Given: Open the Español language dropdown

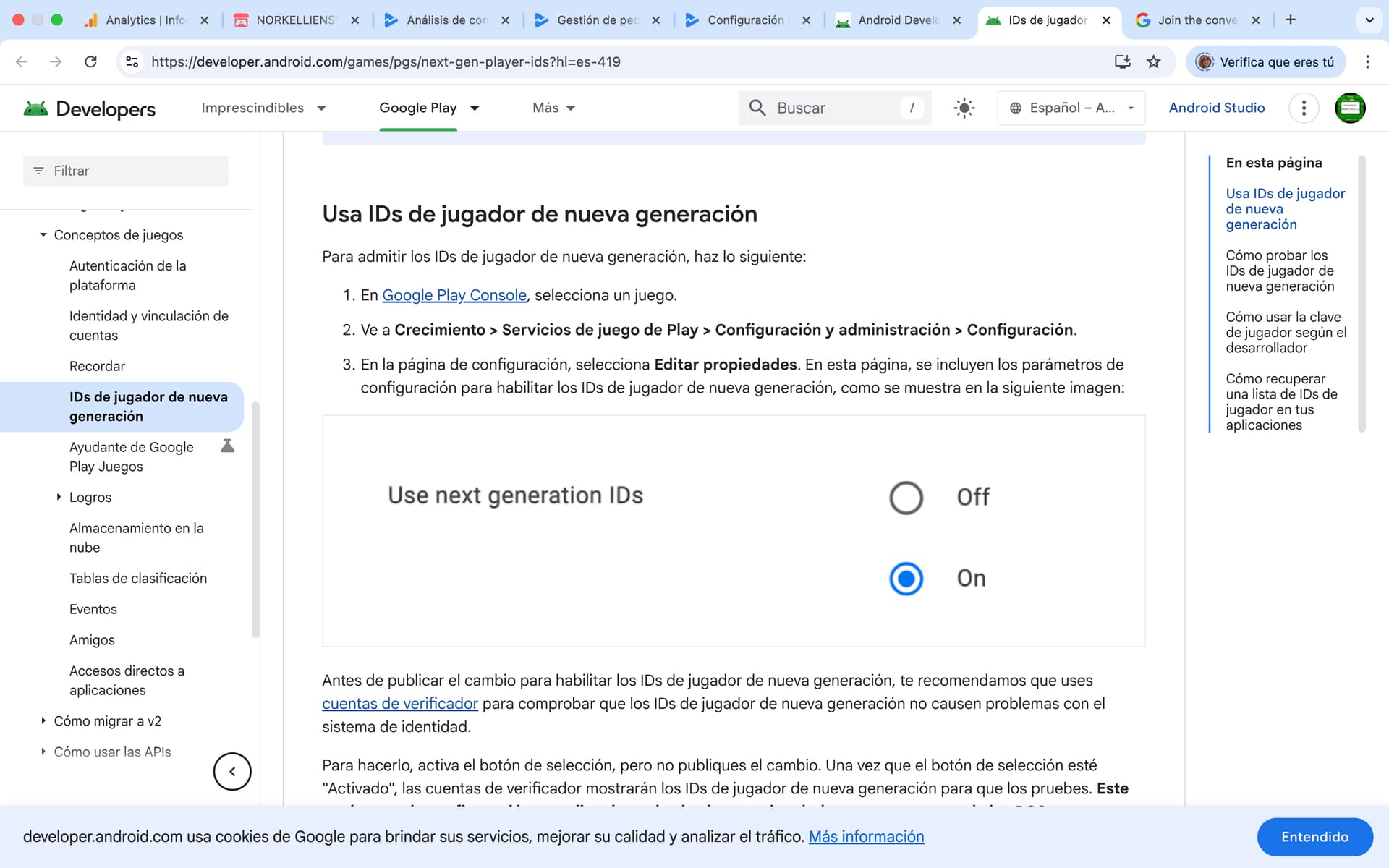Looking at the screenshot, I should pos(1071,109).
